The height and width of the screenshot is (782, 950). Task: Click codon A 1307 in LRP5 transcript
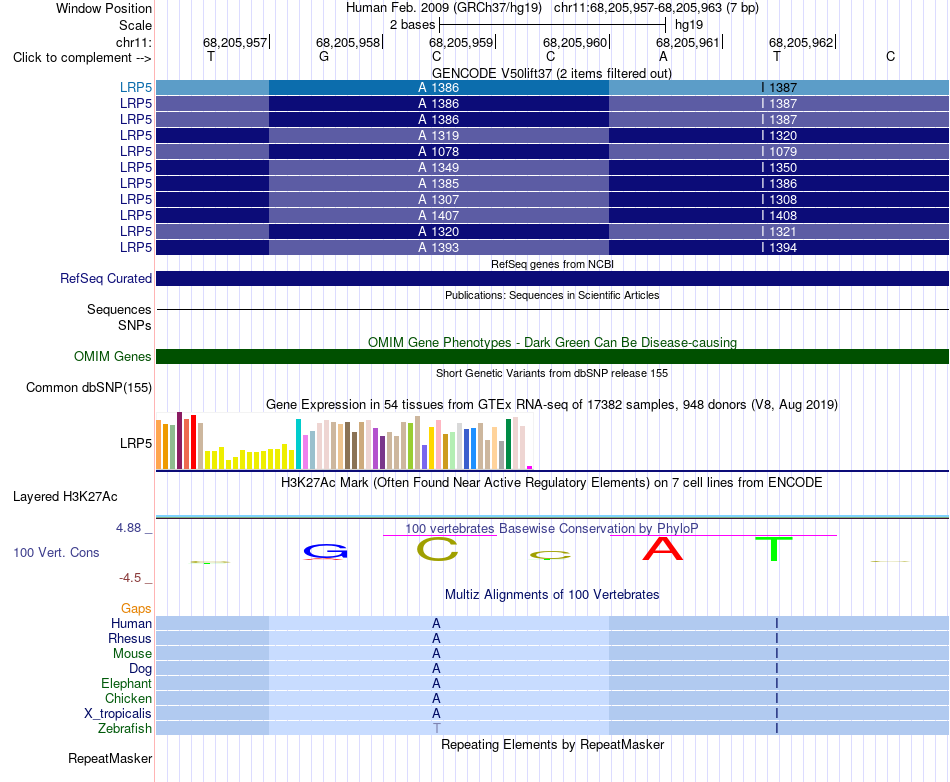tap(439, 199)
